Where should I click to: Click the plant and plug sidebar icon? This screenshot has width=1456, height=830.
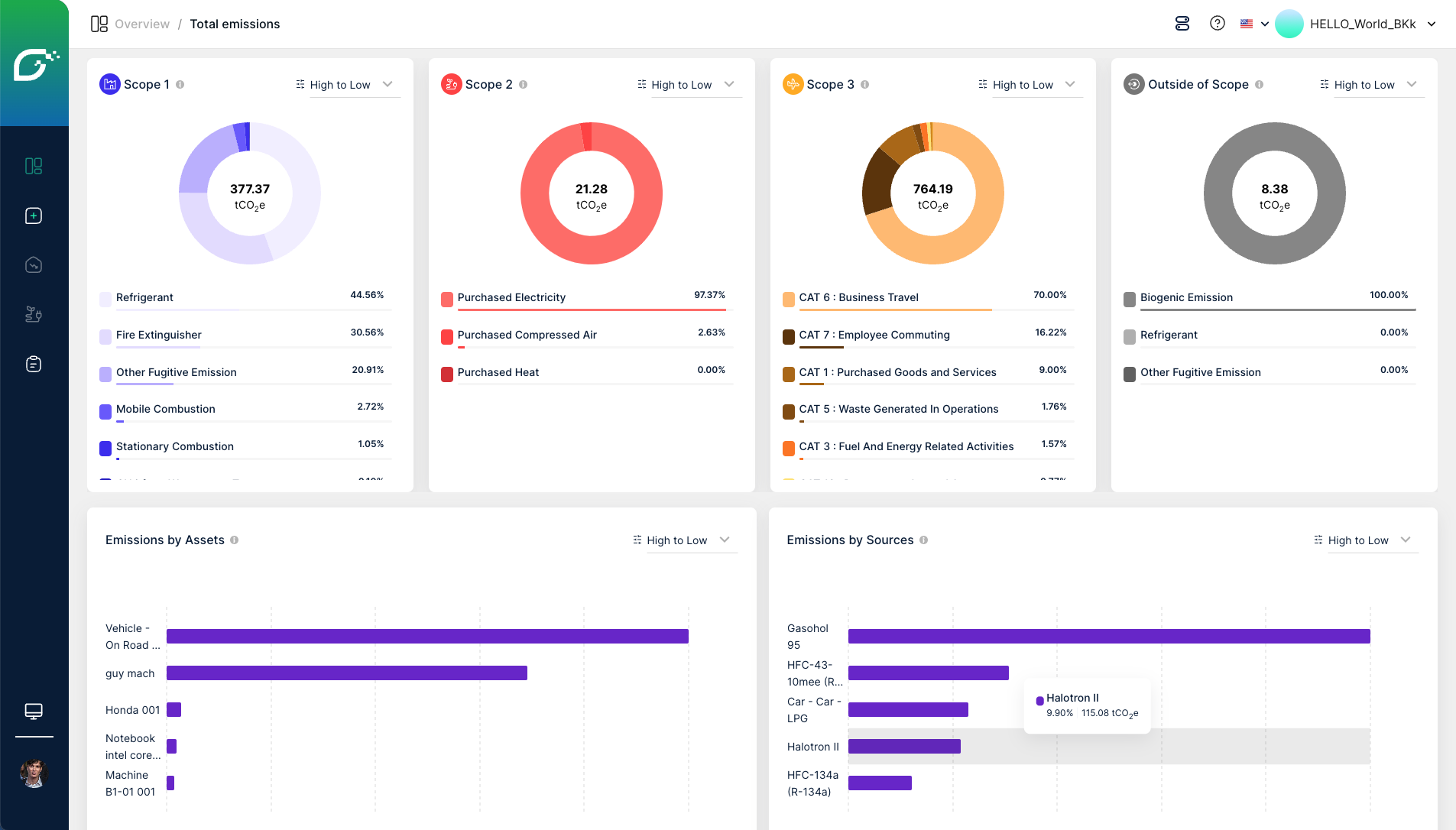tap(34, 314)
